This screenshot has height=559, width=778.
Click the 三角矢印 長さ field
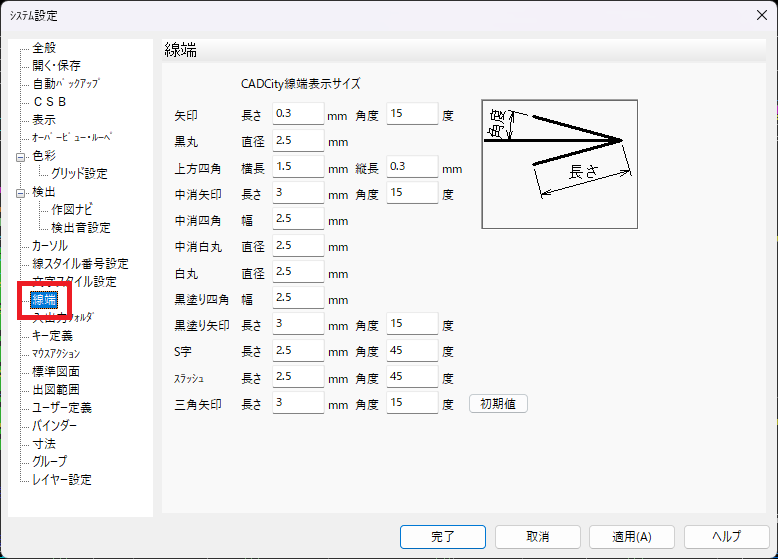tap(298, 402)
